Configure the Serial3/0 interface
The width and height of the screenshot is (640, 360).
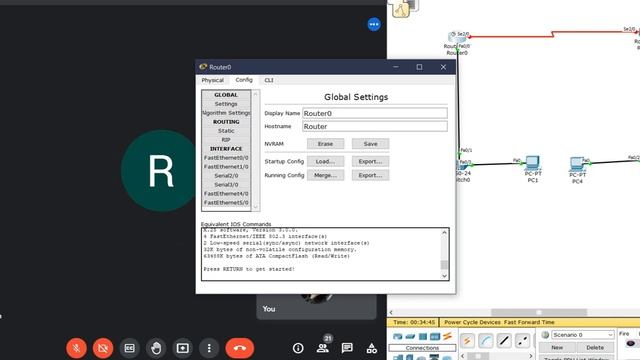(226, 184)
